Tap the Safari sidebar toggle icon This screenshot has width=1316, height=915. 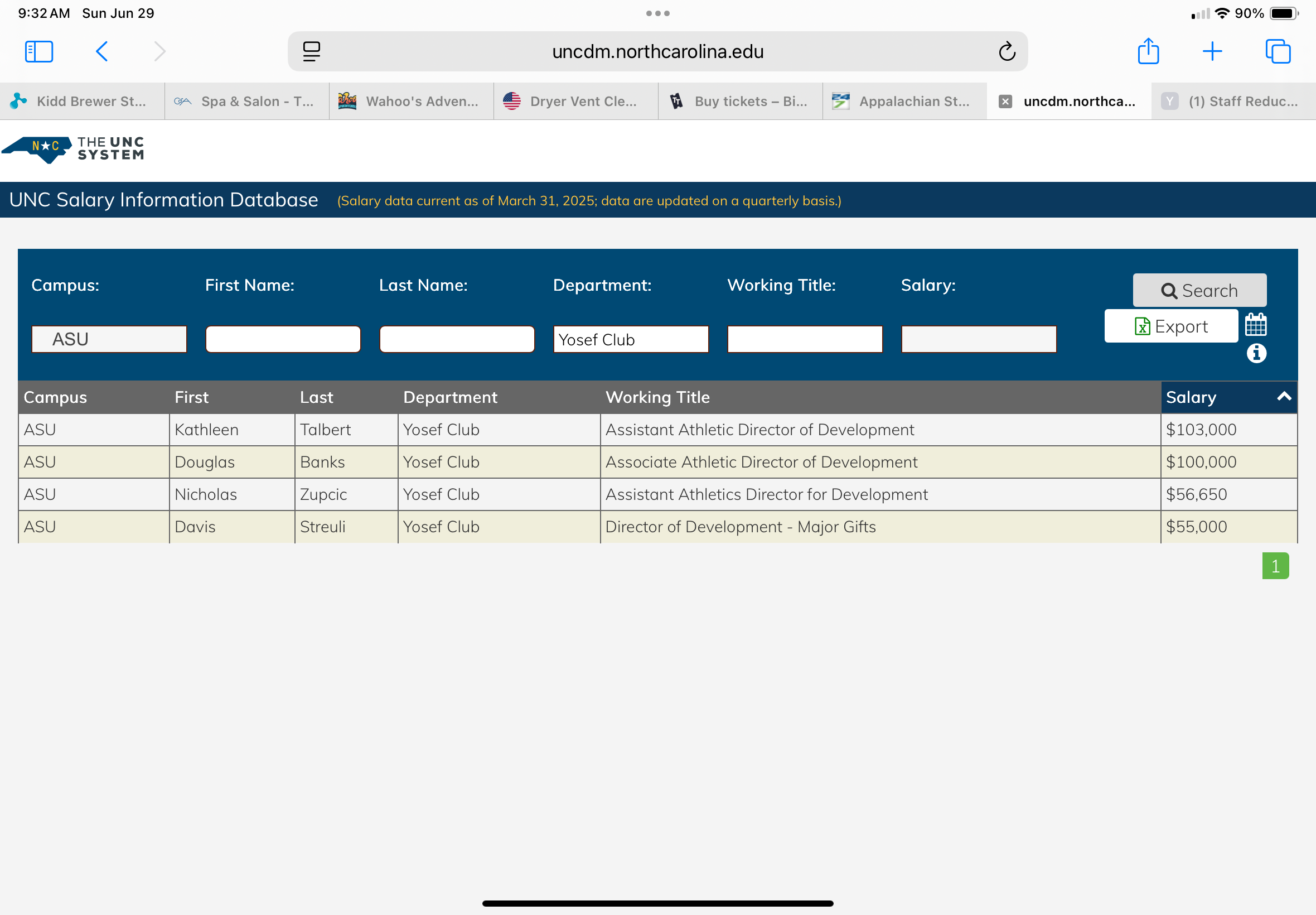point(39,51)
